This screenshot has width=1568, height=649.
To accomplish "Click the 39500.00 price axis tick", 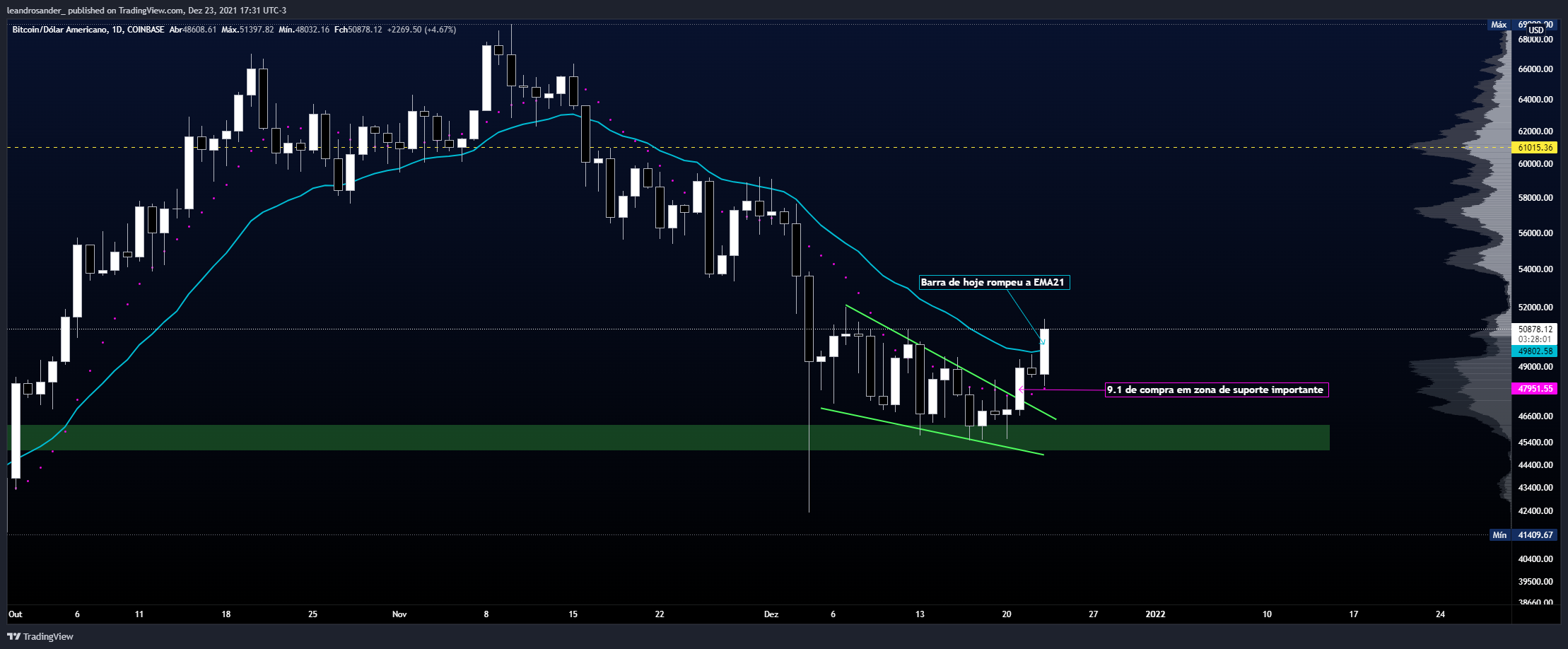I will (x=1535, y=582).
